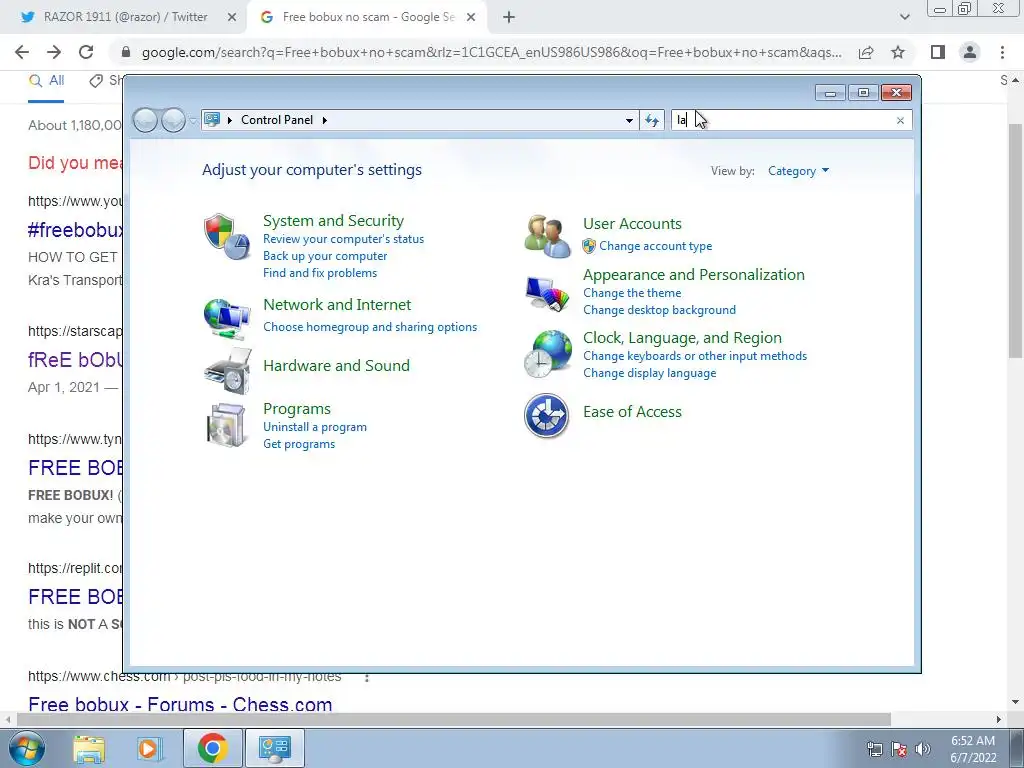The image size is (1024, 768).
Task: Click Review your computer's status
Action: coord(344,239)
